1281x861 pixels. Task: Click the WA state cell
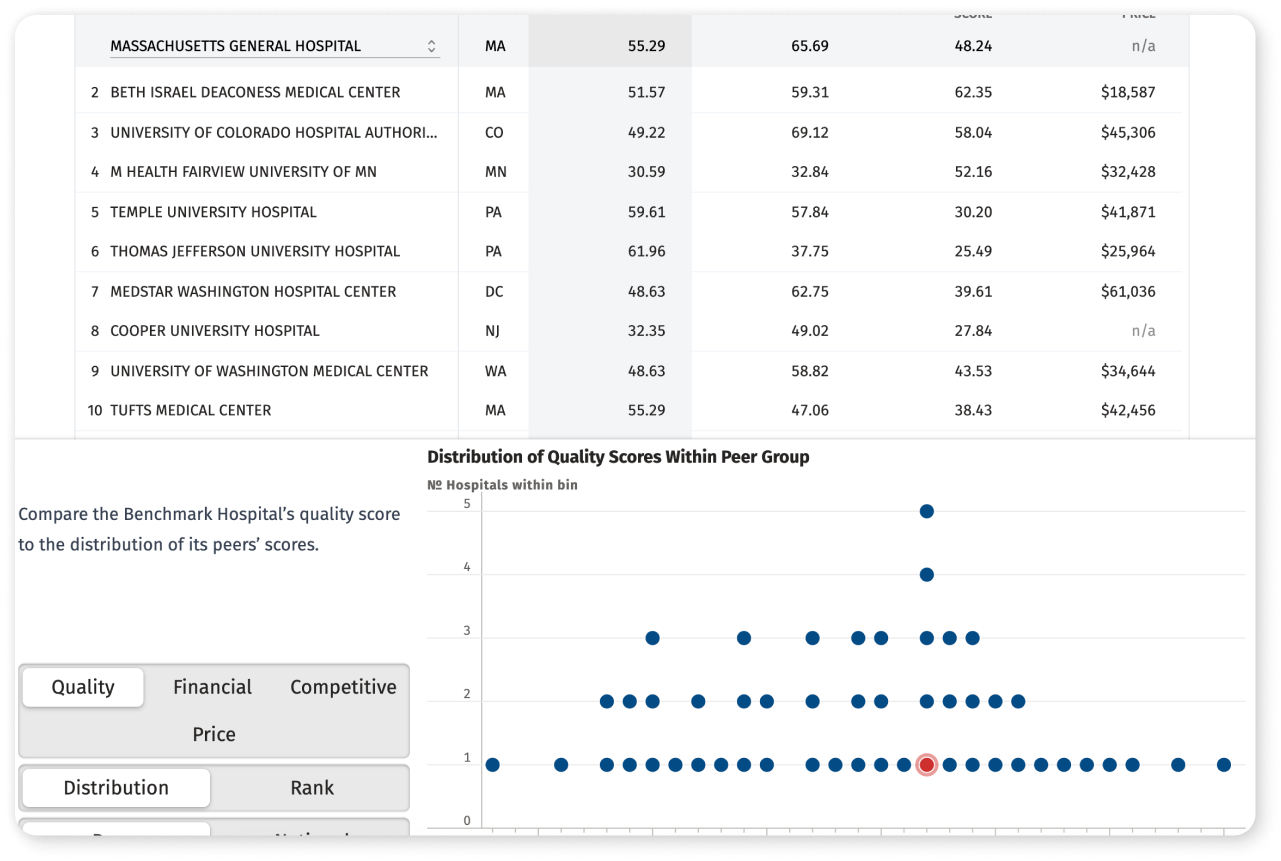495,371
